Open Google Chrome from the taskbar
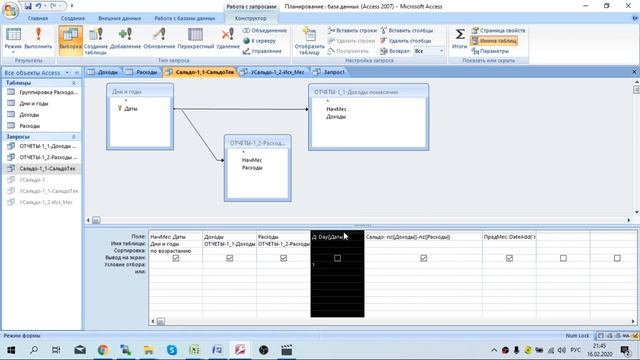 (x=103, y=350)
